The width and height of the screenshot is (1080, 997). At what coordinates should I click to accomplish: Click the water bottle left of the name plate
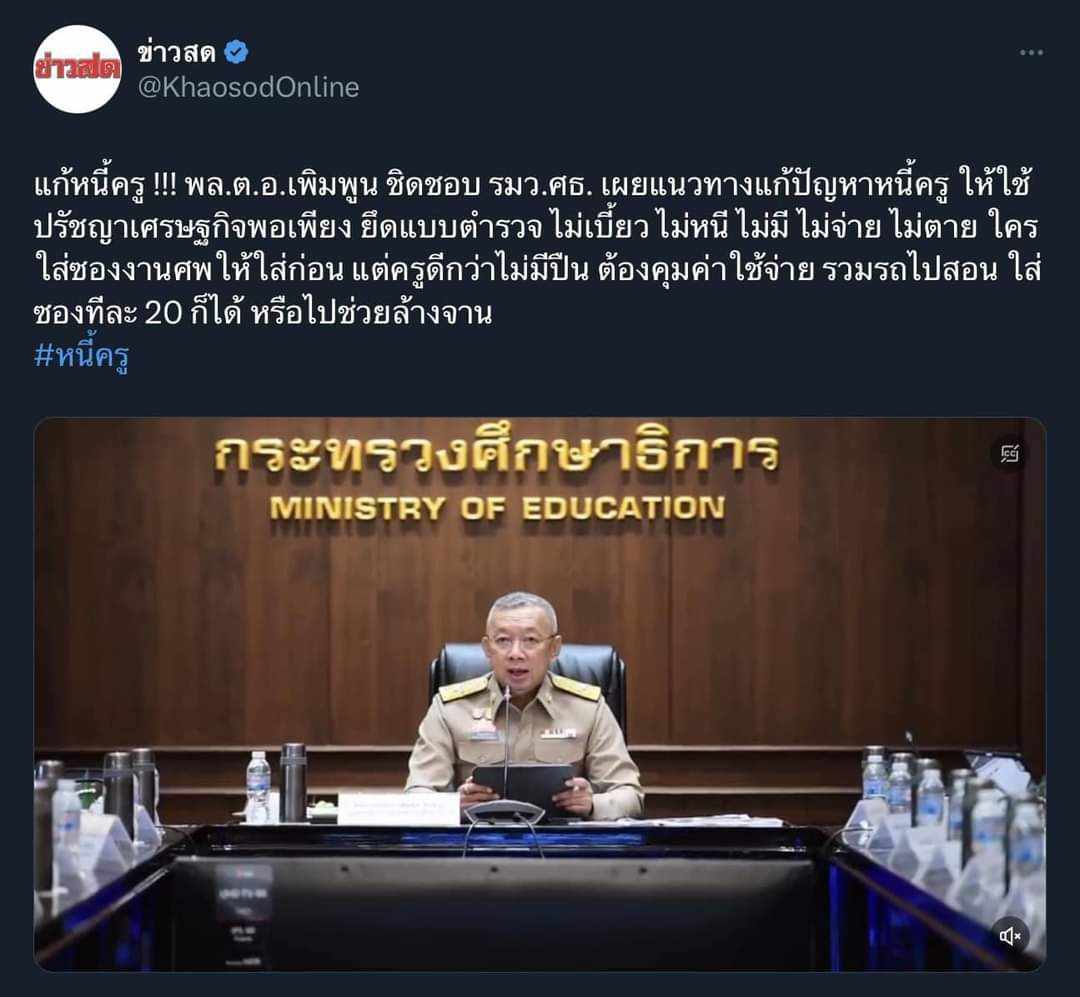point(258,787)
